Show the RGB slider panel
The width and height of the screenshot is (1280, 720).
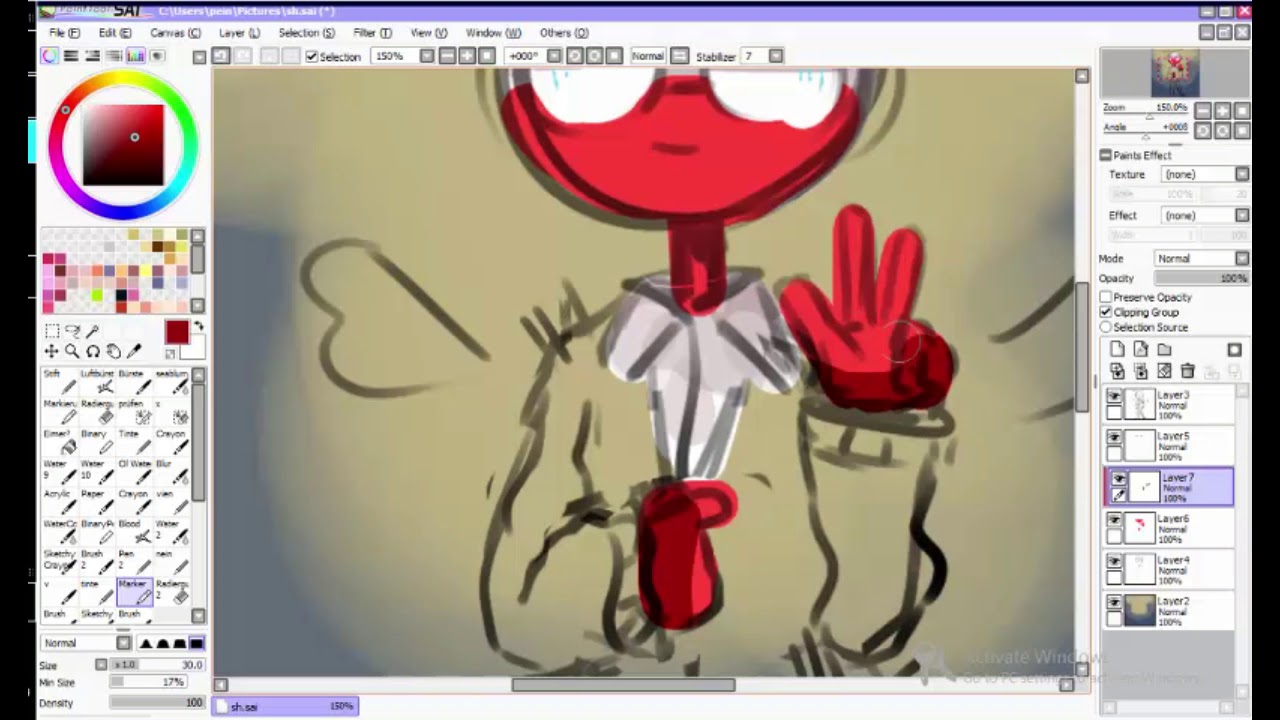coord(71,56)
